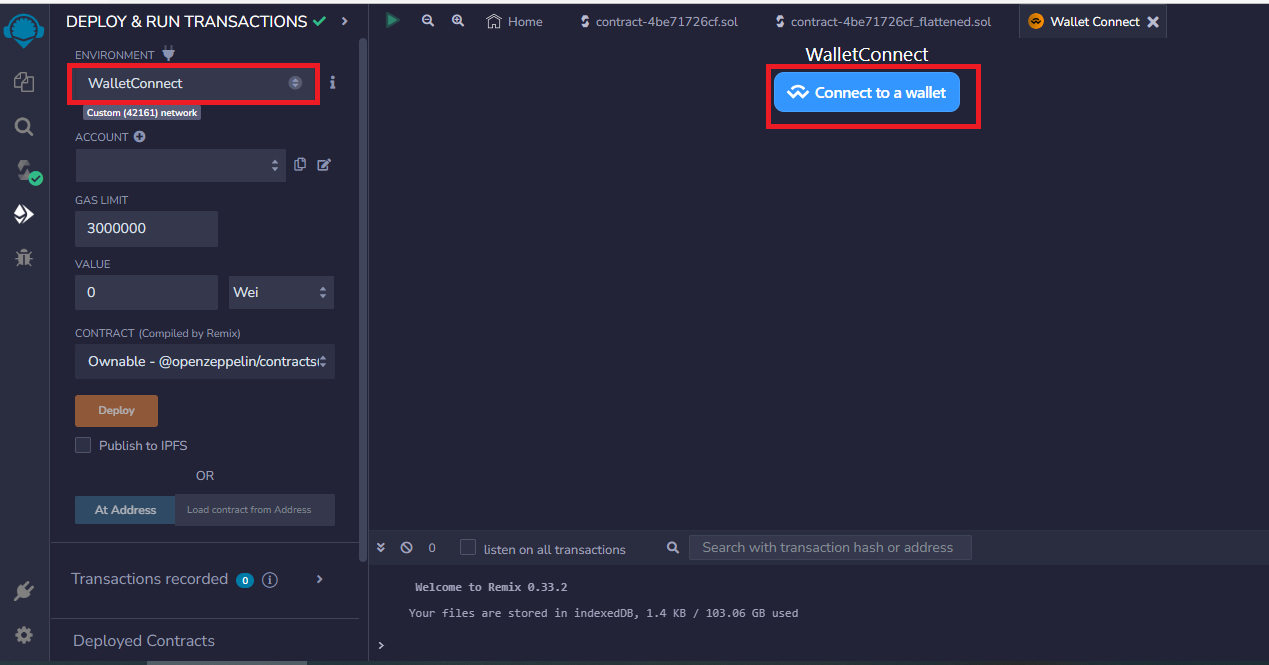Open the Plugin manager plug icon
This screenshot has height=665, width=1269.
[x=24, y=591]
